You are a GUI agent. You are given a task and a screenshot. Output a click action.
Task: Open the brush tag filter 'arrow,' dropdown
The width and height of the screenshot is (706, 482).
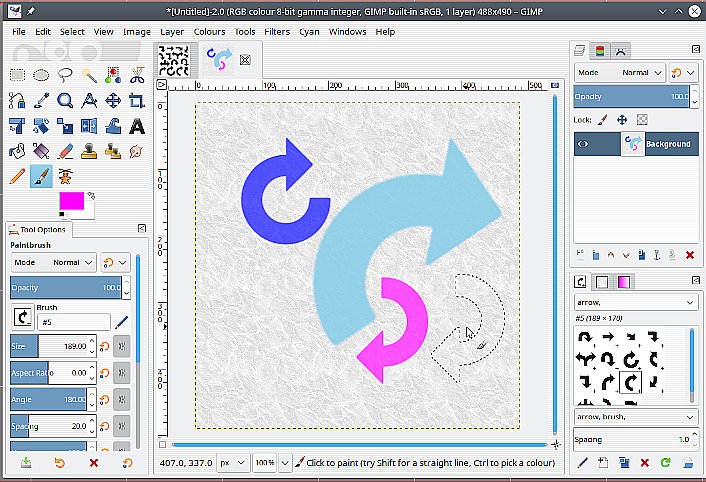(635, 302)
